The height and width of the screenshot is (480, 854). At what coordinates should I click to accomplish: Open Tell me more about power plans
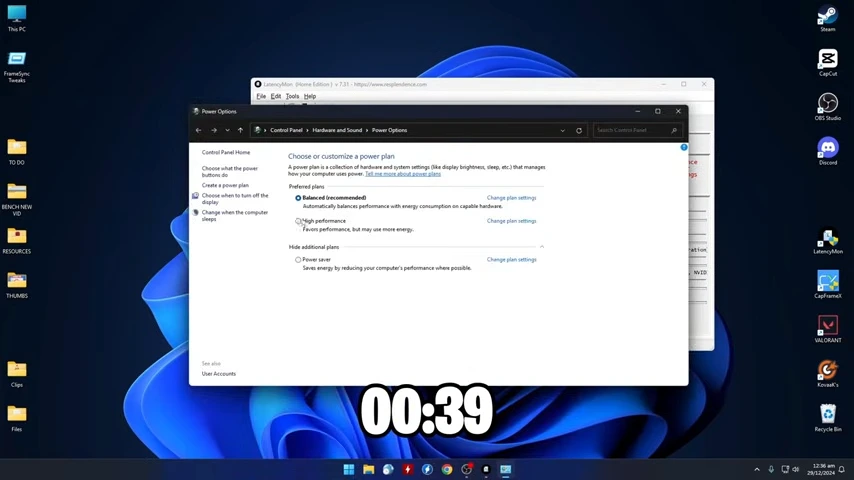[x=402, y=174]
